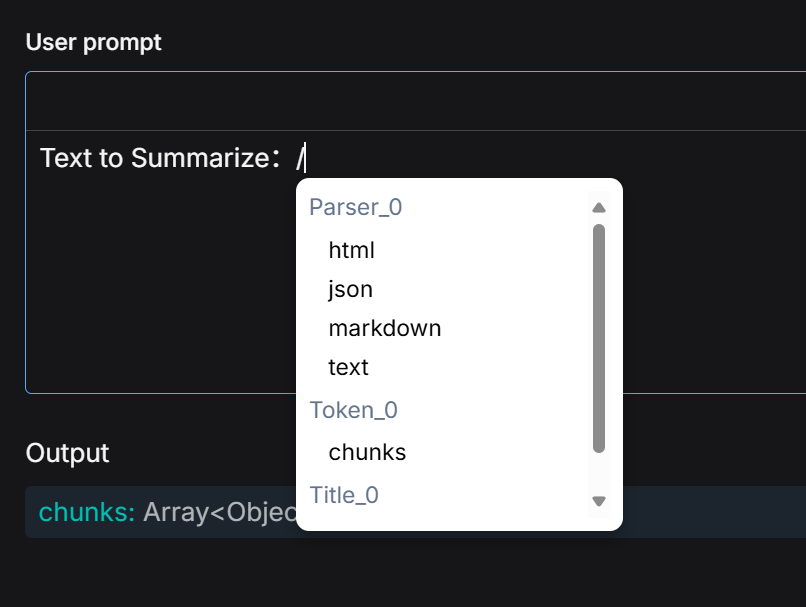Image resolution: width=806 pixels, height=607 pixels.
Task: Click the variable list scroll-down arrow
Action: pos(599,501)
